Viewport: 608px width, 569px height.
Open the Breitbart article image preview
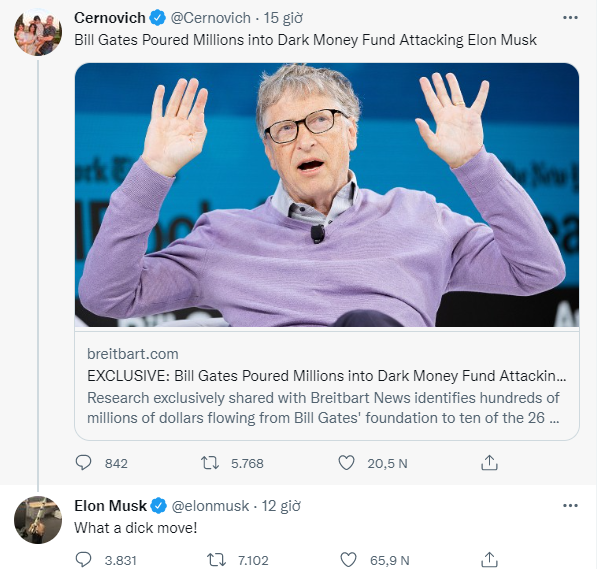pyautogui.click(x=327, y=195)
